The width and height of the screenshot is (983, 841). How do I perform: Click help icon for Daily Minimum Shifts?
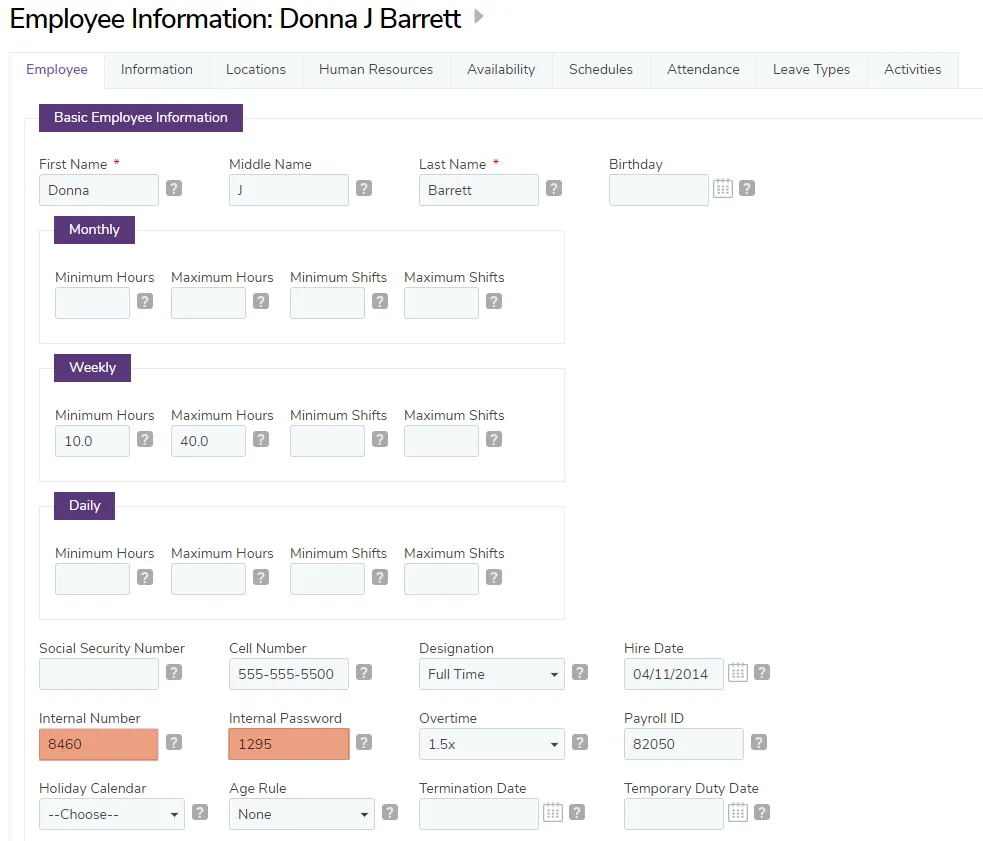click(380, 577)
